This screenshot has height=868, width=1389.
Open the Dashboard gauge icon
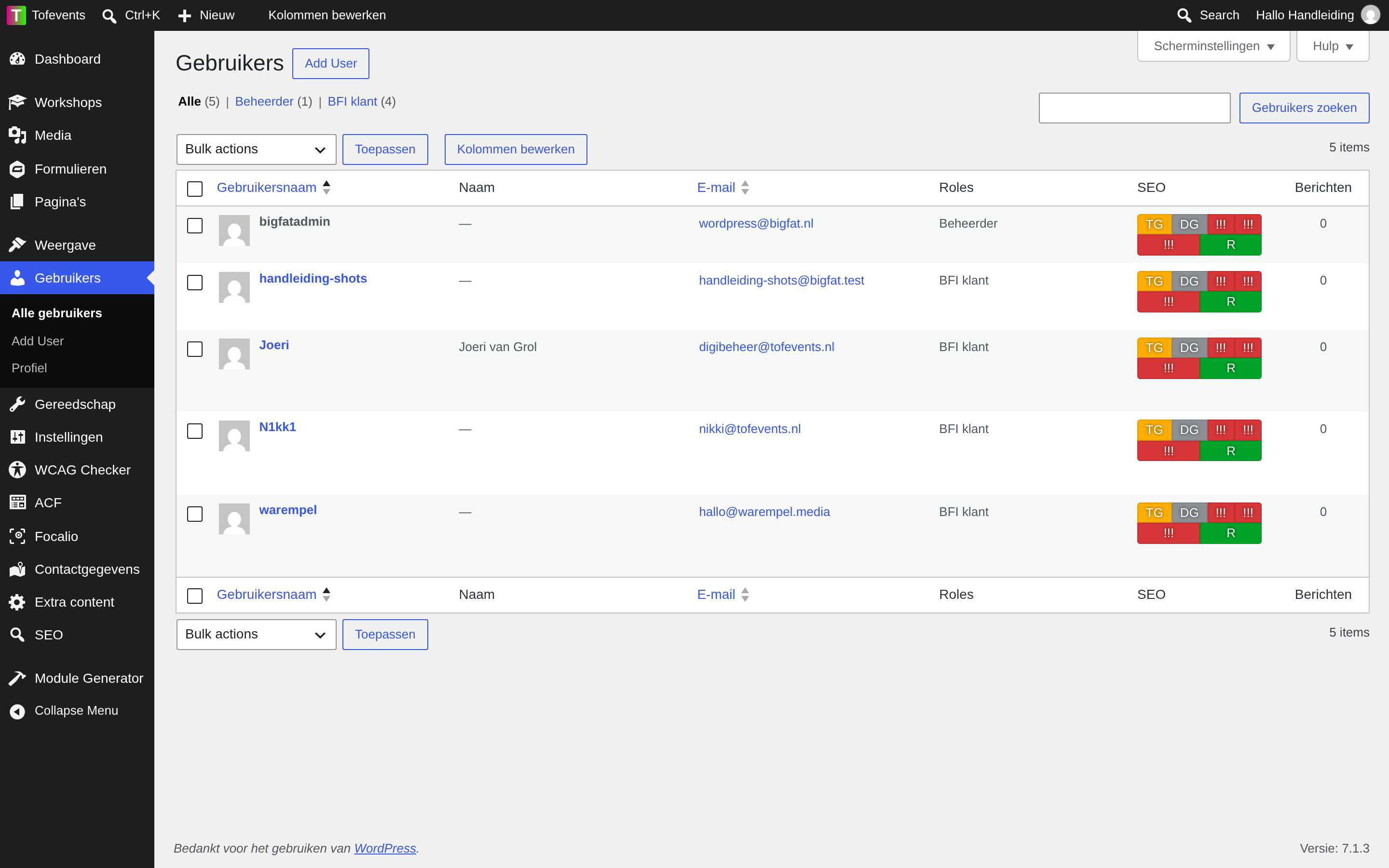pos(17,59)
